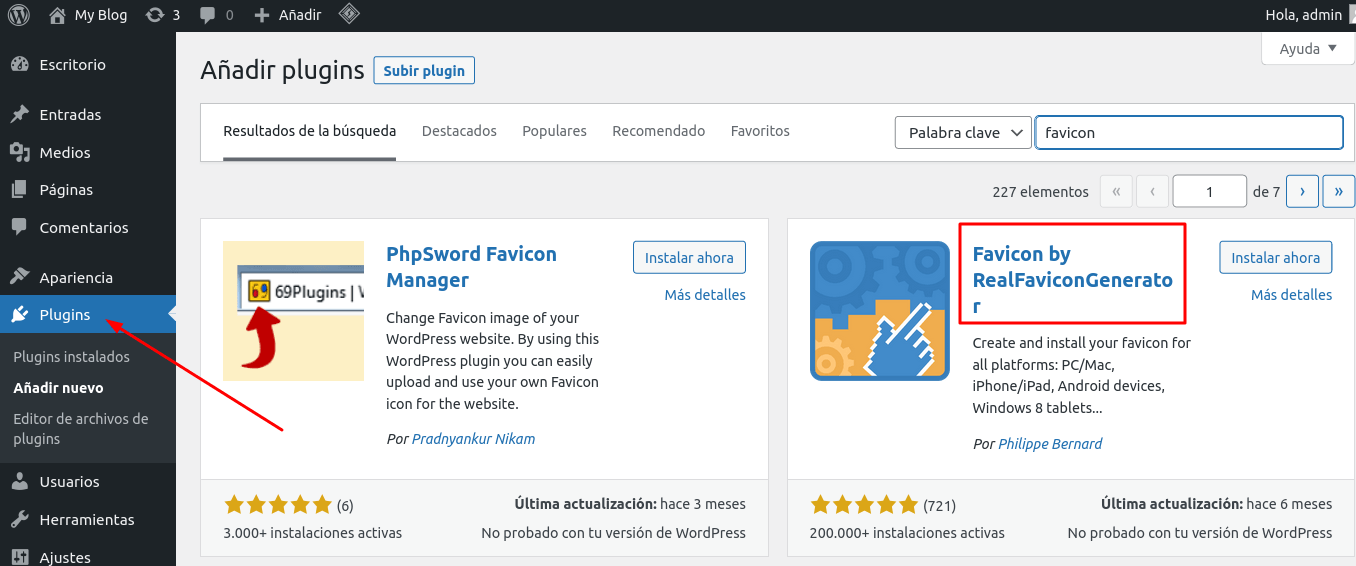Click the favicon search input field
1356x566 pixels.
tap(1189, 132)
